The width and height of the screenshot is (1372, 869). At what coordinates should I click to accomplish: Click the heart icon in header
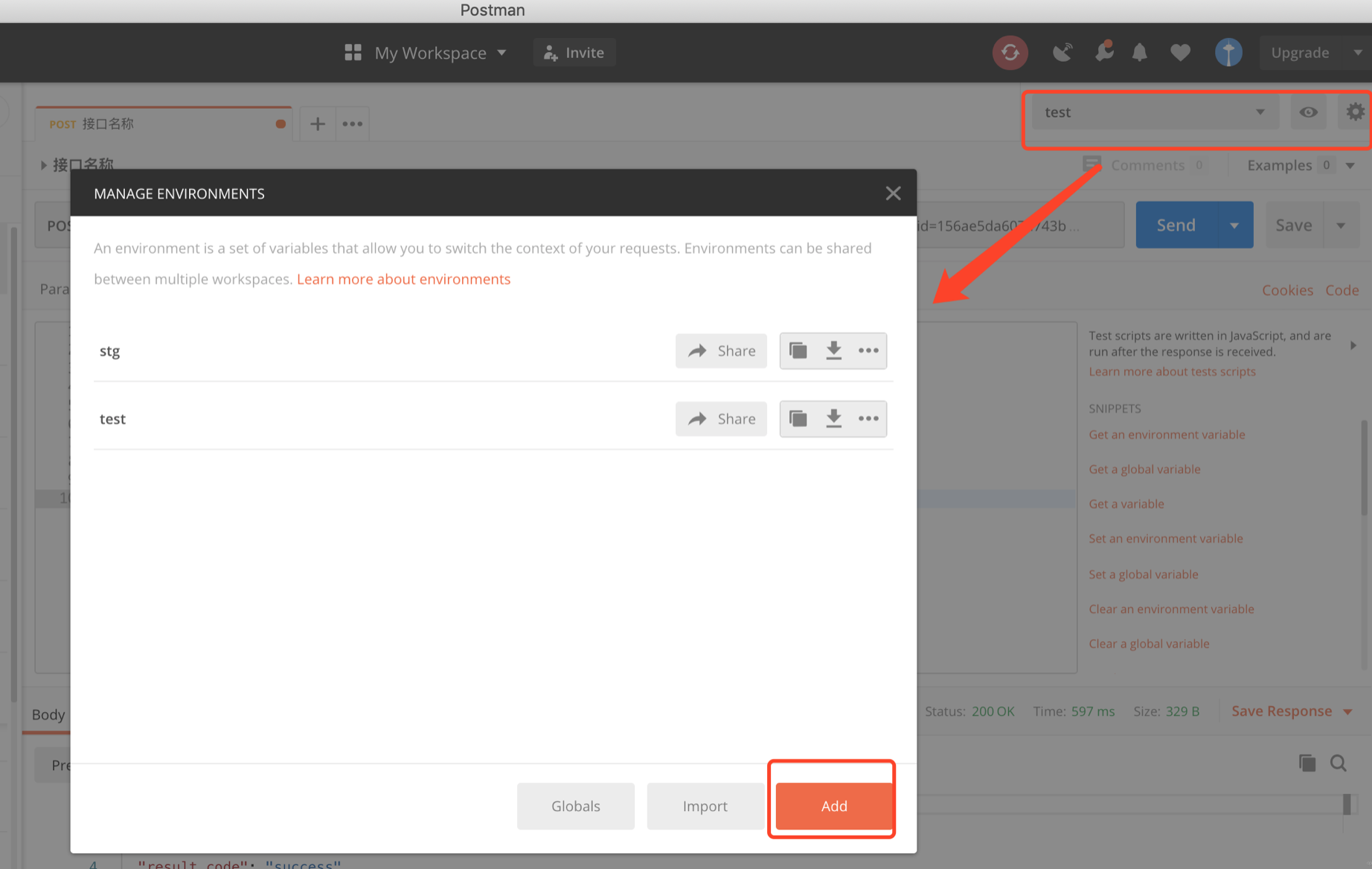click(1180, 53)
